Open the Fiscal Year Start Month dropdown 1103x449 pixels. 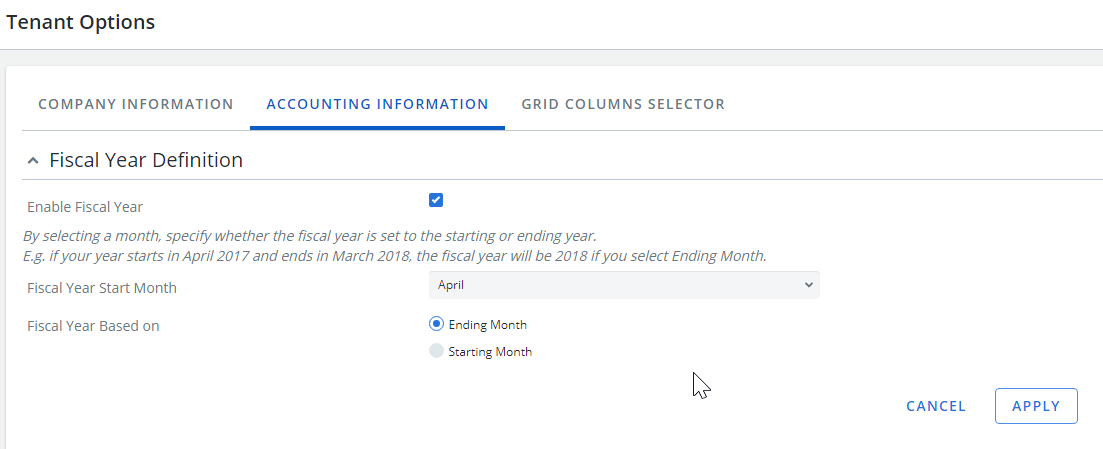pyautogui.click(x=624, y=285)
